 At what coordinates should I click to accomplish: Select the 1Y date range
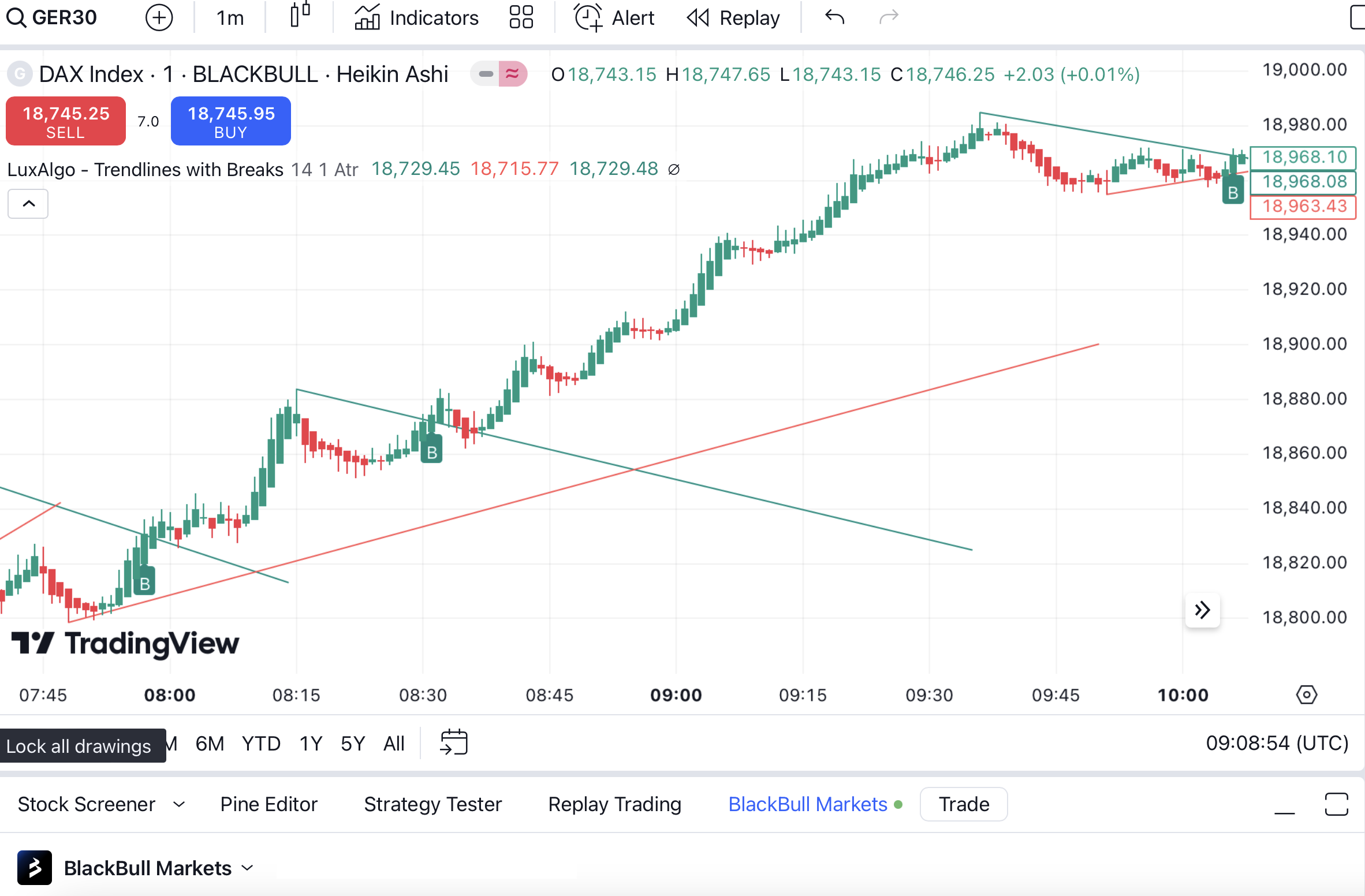[311, 744]
